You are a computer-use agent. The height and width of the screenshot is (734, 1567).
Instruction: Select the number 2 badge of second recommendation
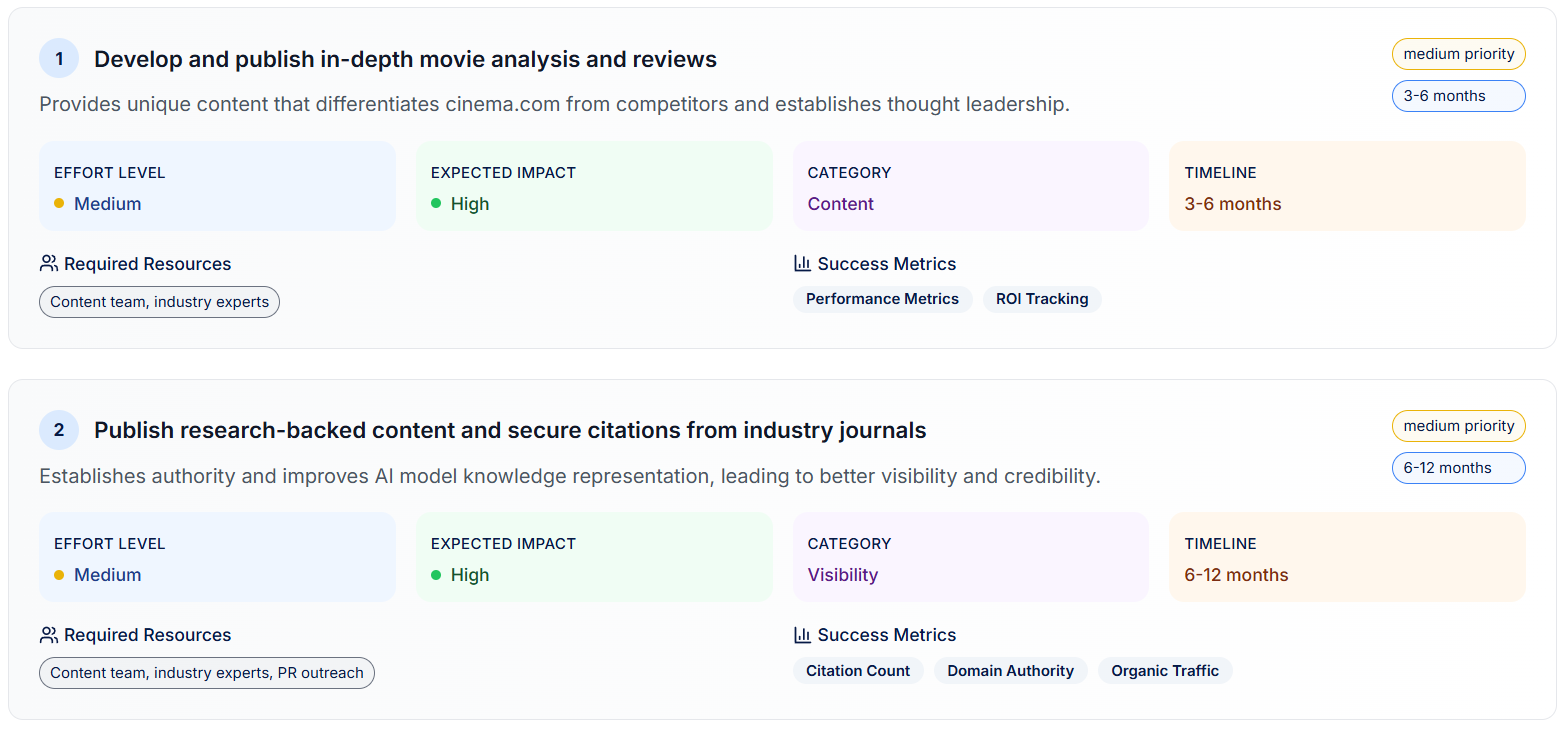pyautogui.click(x=59, y=430)
